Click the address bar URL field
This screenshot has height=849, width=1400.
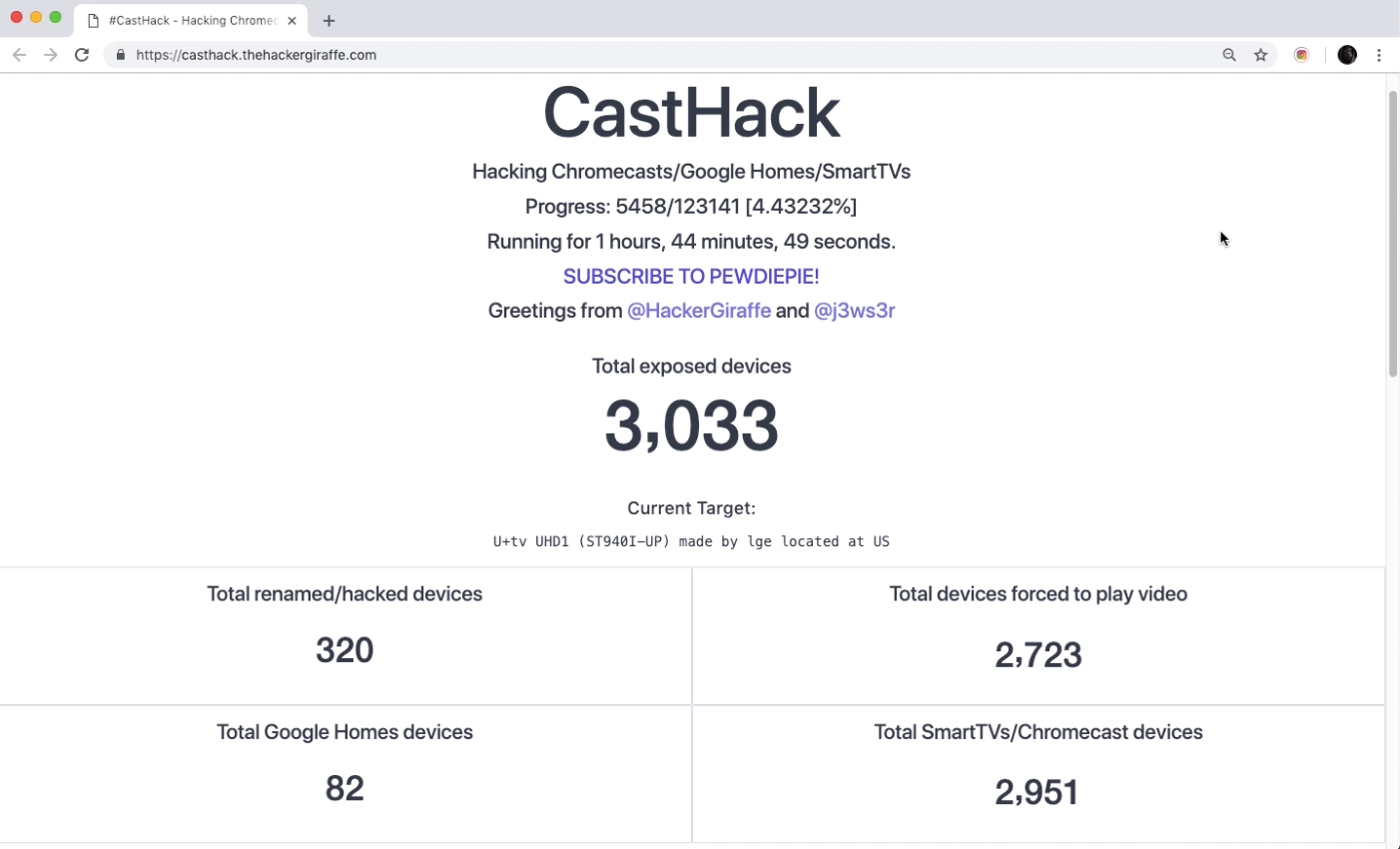click(659, 55)
